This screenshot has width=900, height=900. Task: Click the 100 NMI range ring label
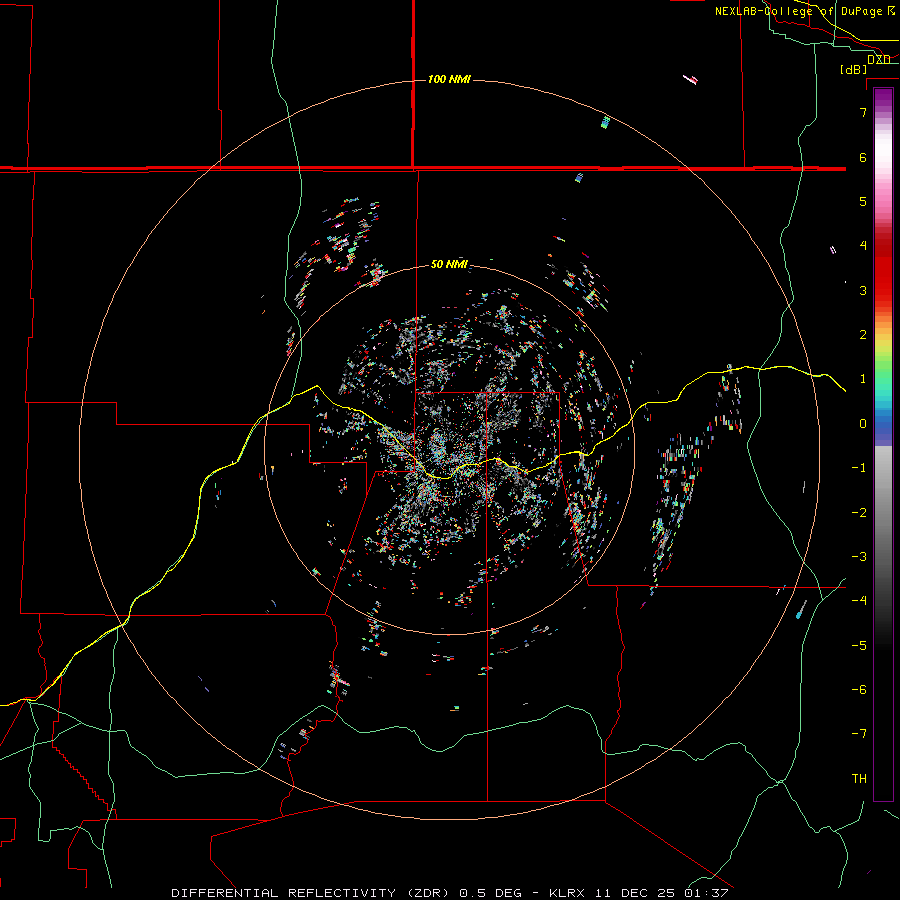tap(449, 79)
